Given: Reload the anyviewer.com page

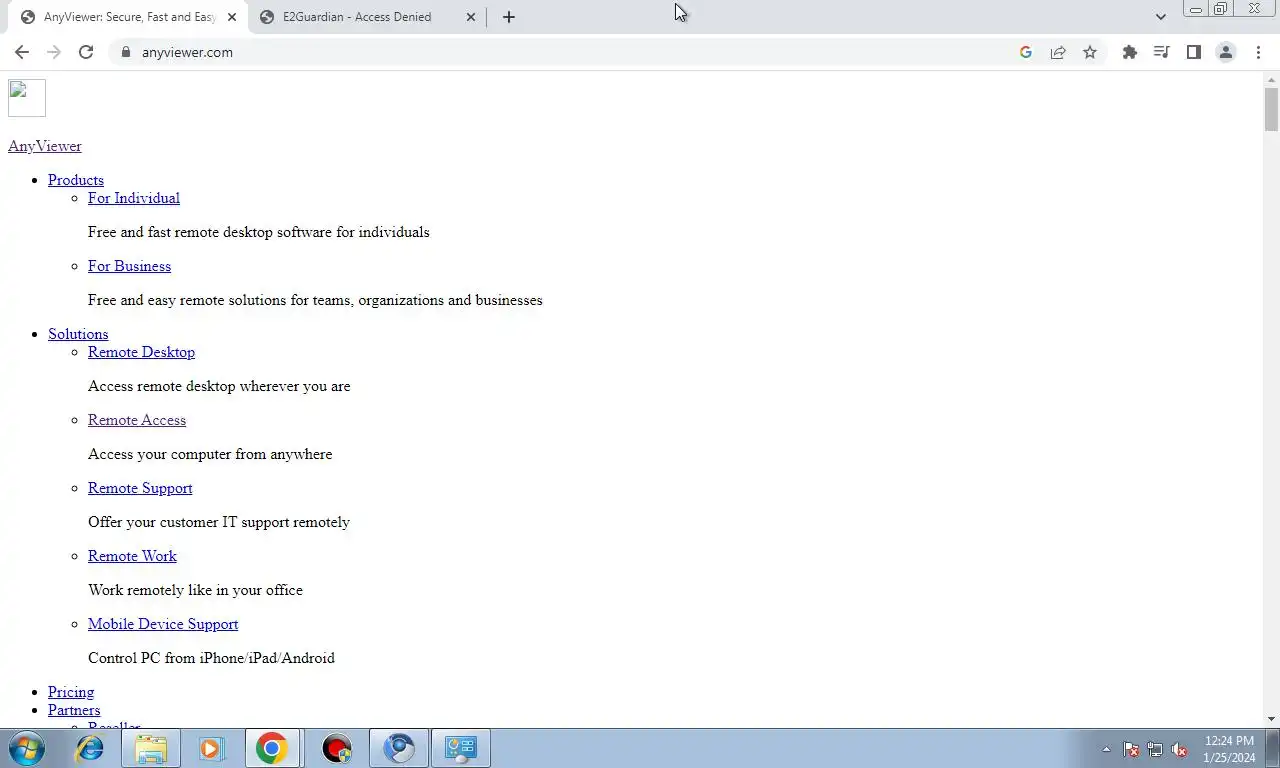Looking at the screenshot, I should [86, 52].
